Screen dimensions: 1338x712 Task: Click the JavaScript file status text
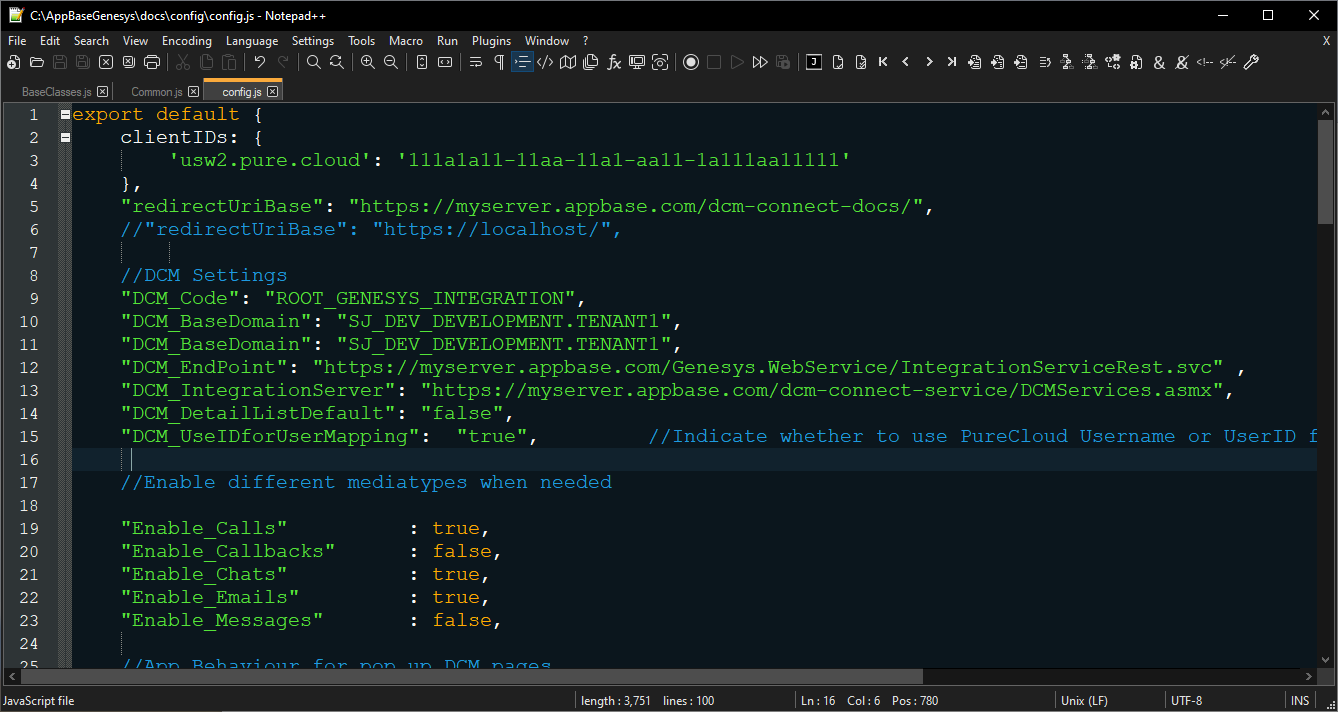pyautogui.click(x=38, y=701)
